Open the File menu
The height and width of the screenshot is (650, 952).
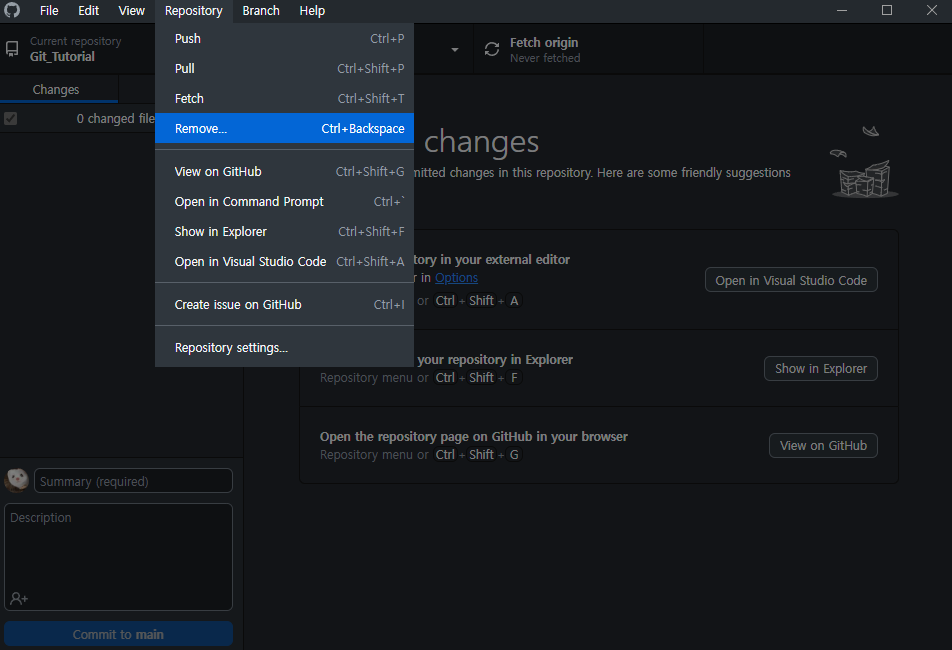click(x=49, y=11)
